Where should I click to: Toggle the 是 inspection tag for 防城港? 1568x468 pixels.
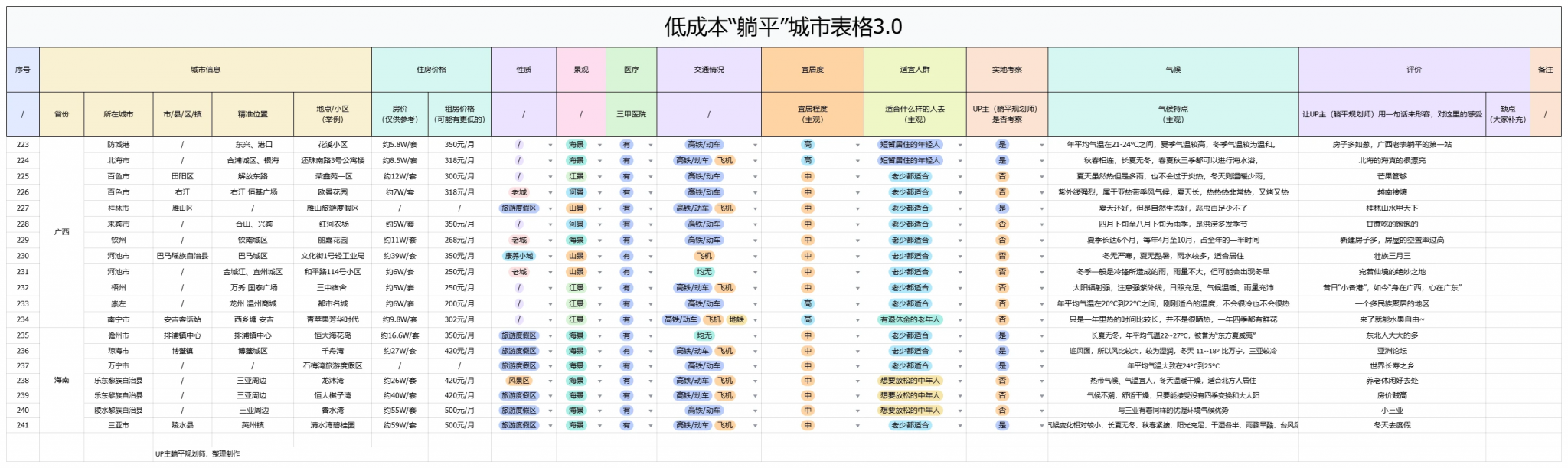point(1001,144)
